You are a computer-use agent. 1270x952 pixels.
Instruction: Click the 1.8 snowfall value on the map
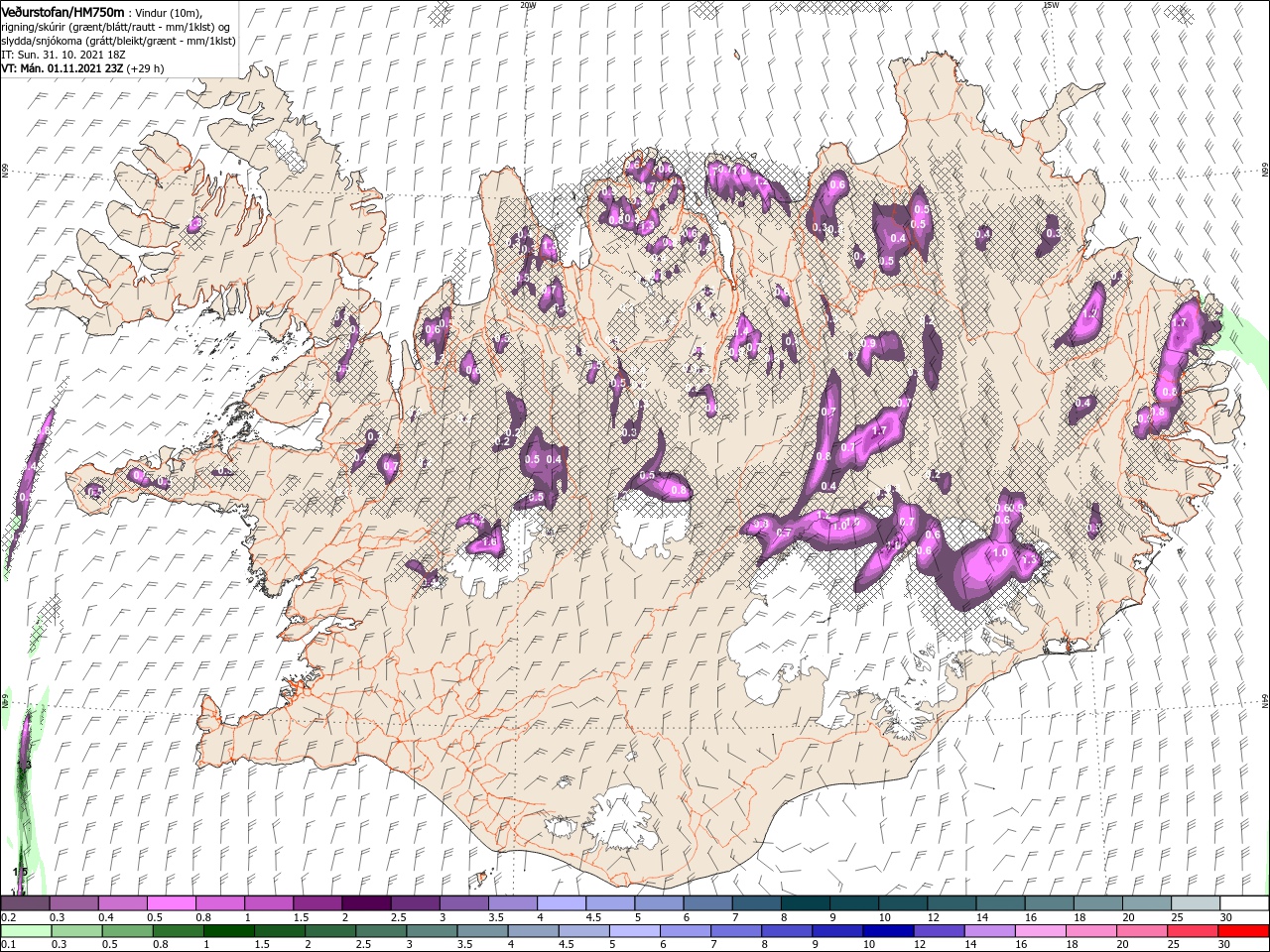1157,412
